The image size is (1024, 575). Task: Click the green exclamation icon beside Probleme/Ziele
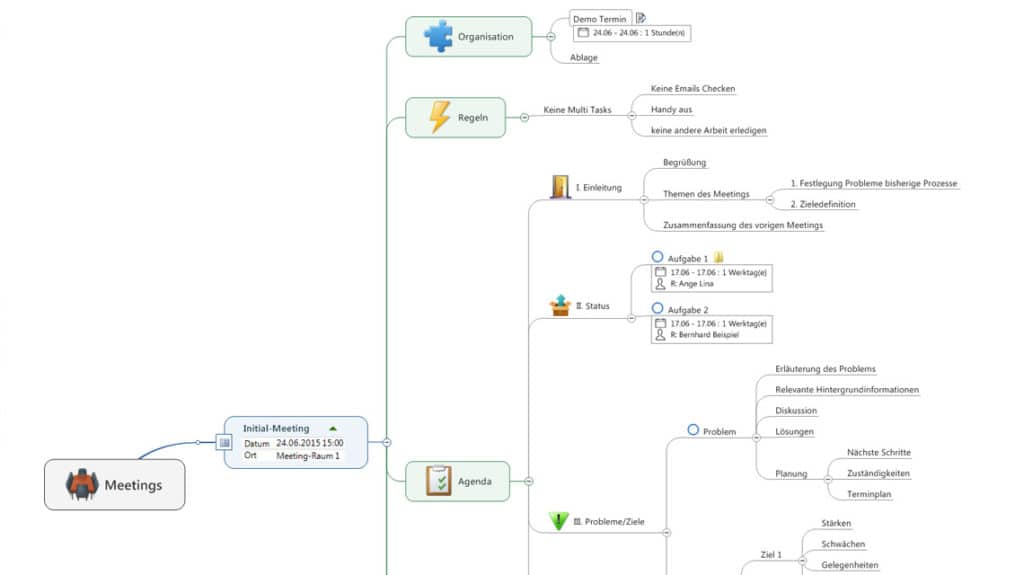[560, 521]
